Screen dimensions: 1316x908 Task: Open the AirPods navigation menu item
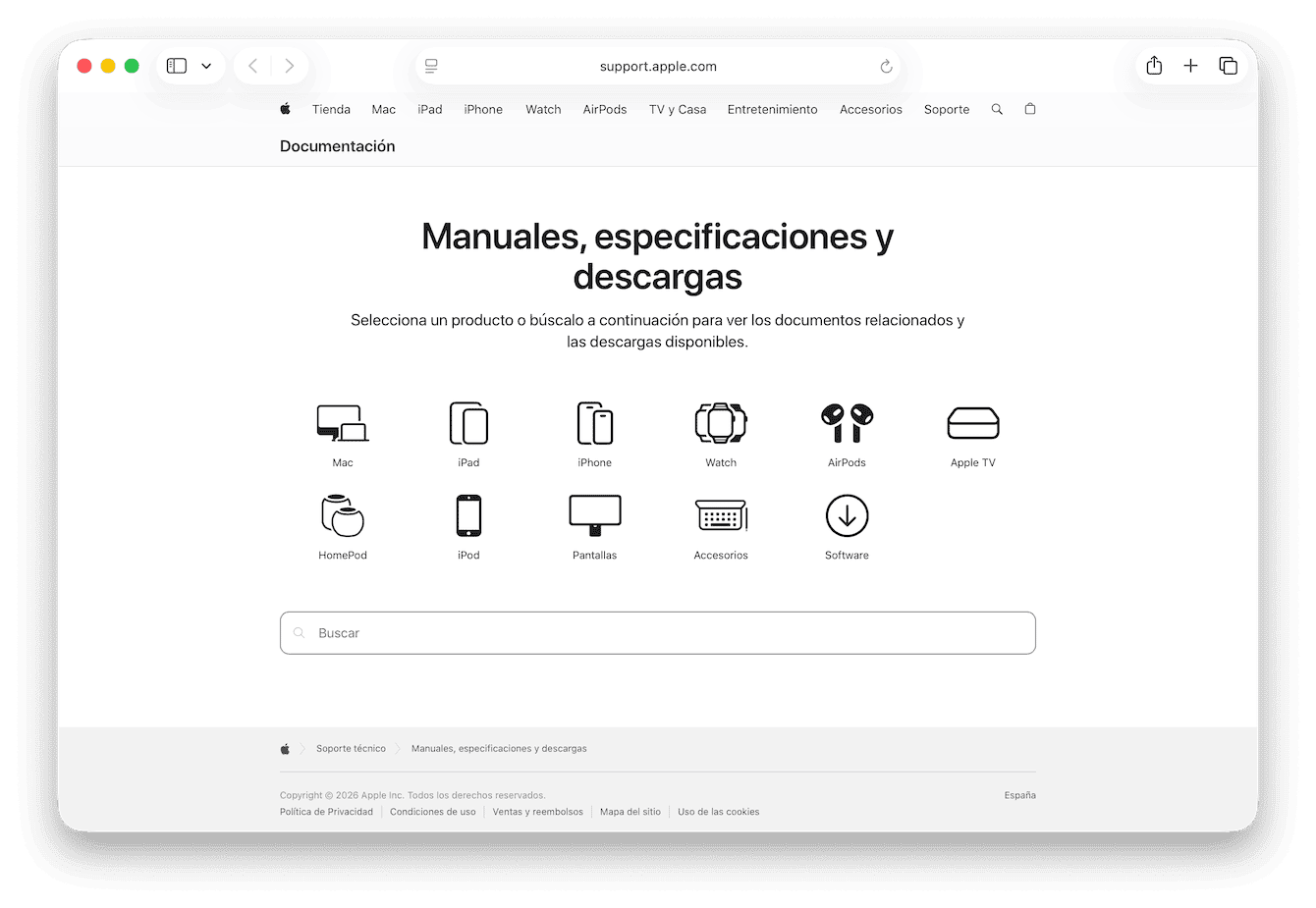coord(605,109)
